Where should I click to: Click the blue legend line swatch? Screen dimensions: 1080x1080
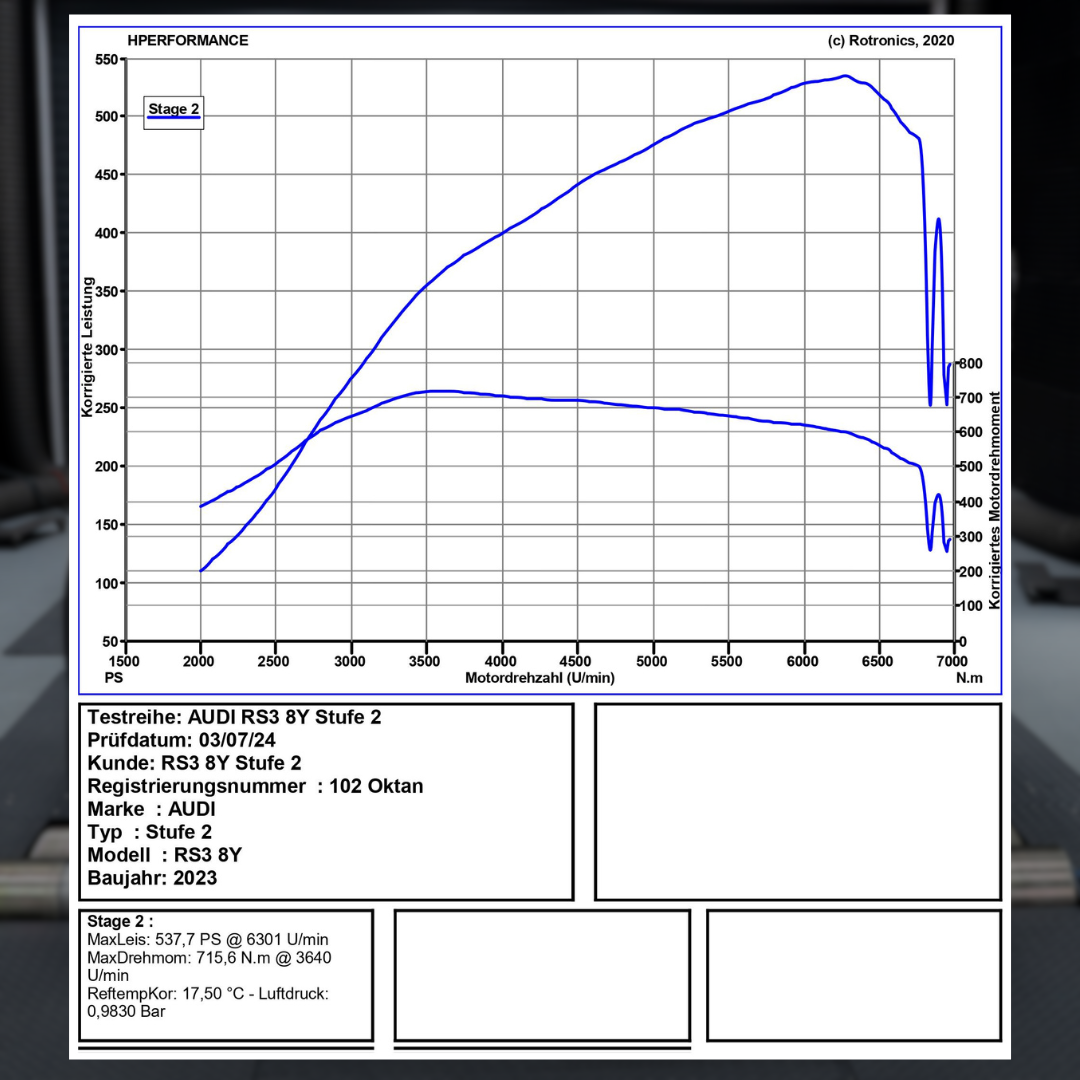174,119
